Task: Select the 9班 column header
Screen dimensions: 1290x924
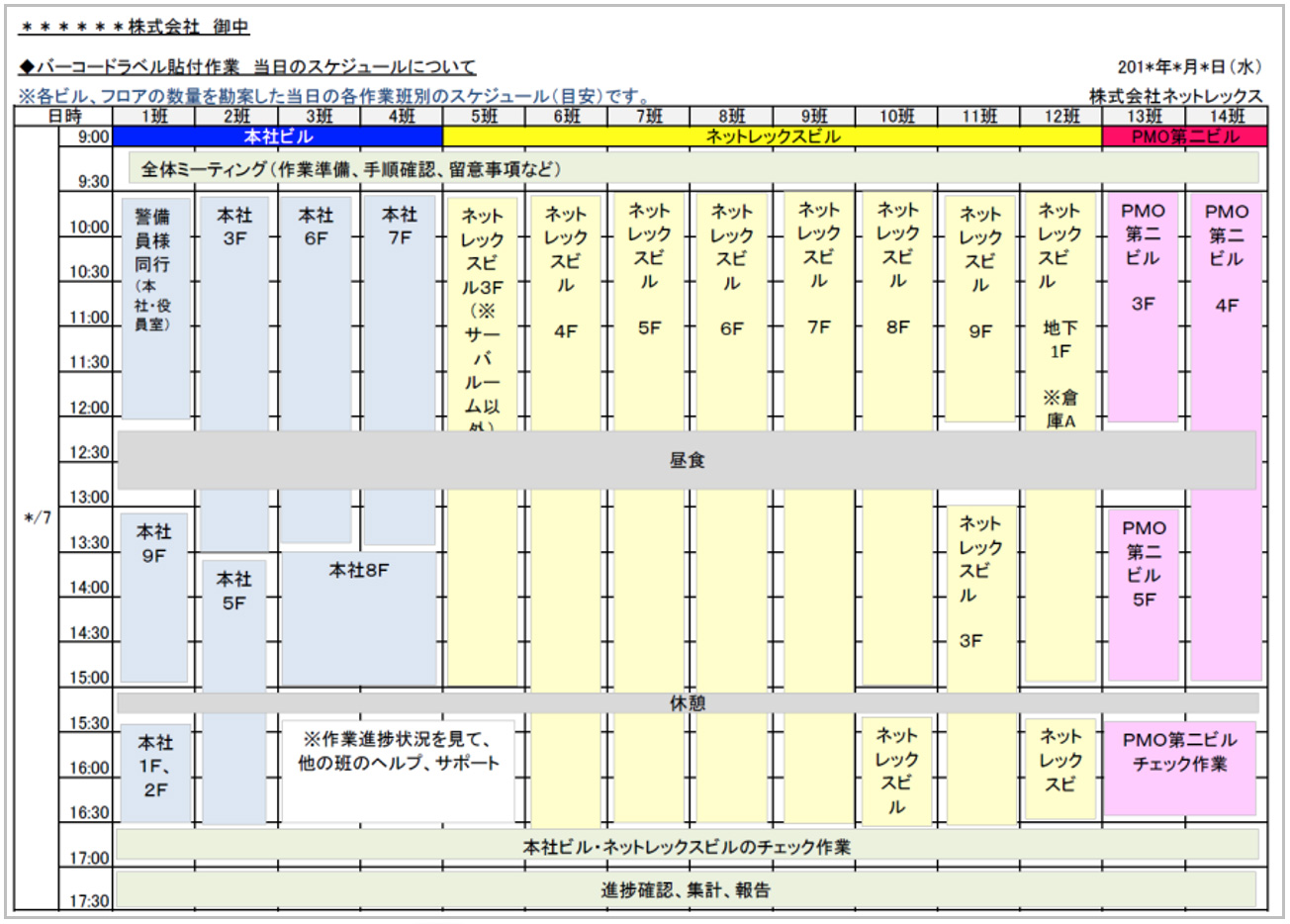Action: click(813, 117)
